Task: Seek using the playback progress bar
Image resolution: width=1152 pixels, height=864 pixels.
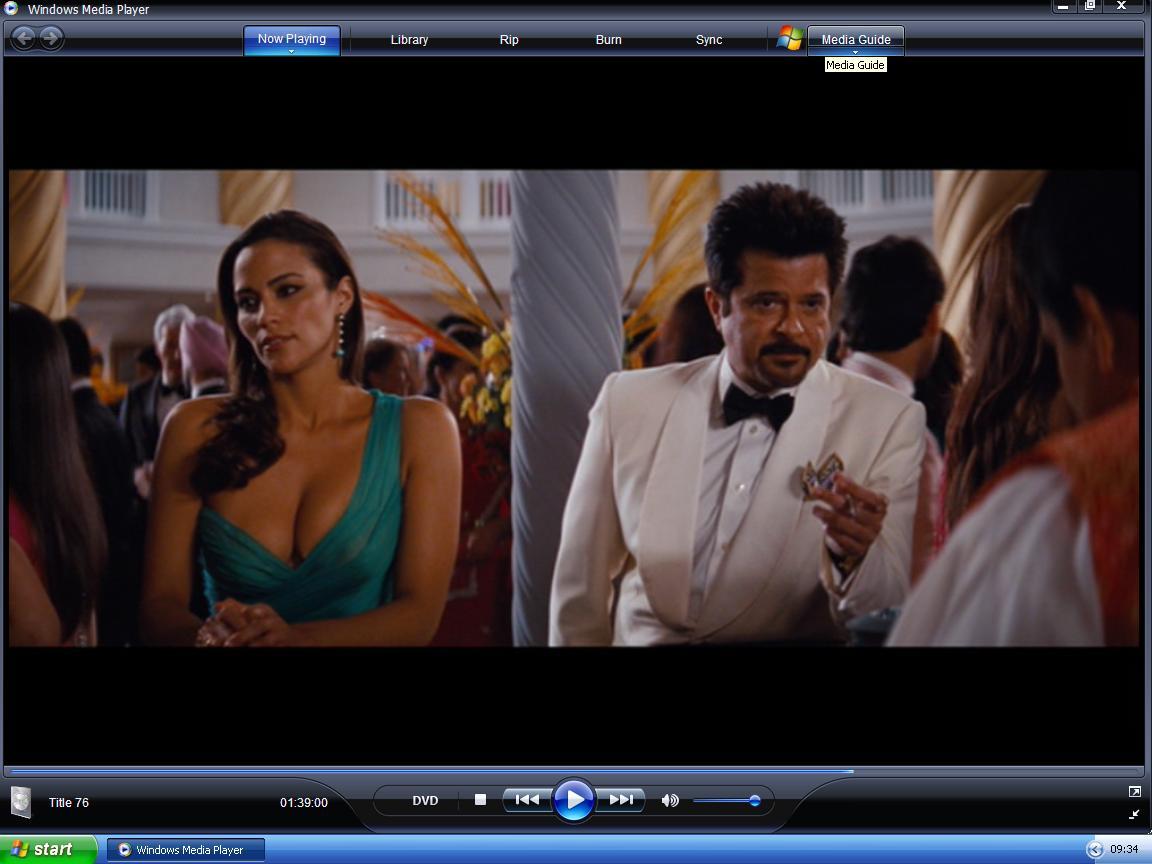Action: pyautogui.click(x=574, y=771)
